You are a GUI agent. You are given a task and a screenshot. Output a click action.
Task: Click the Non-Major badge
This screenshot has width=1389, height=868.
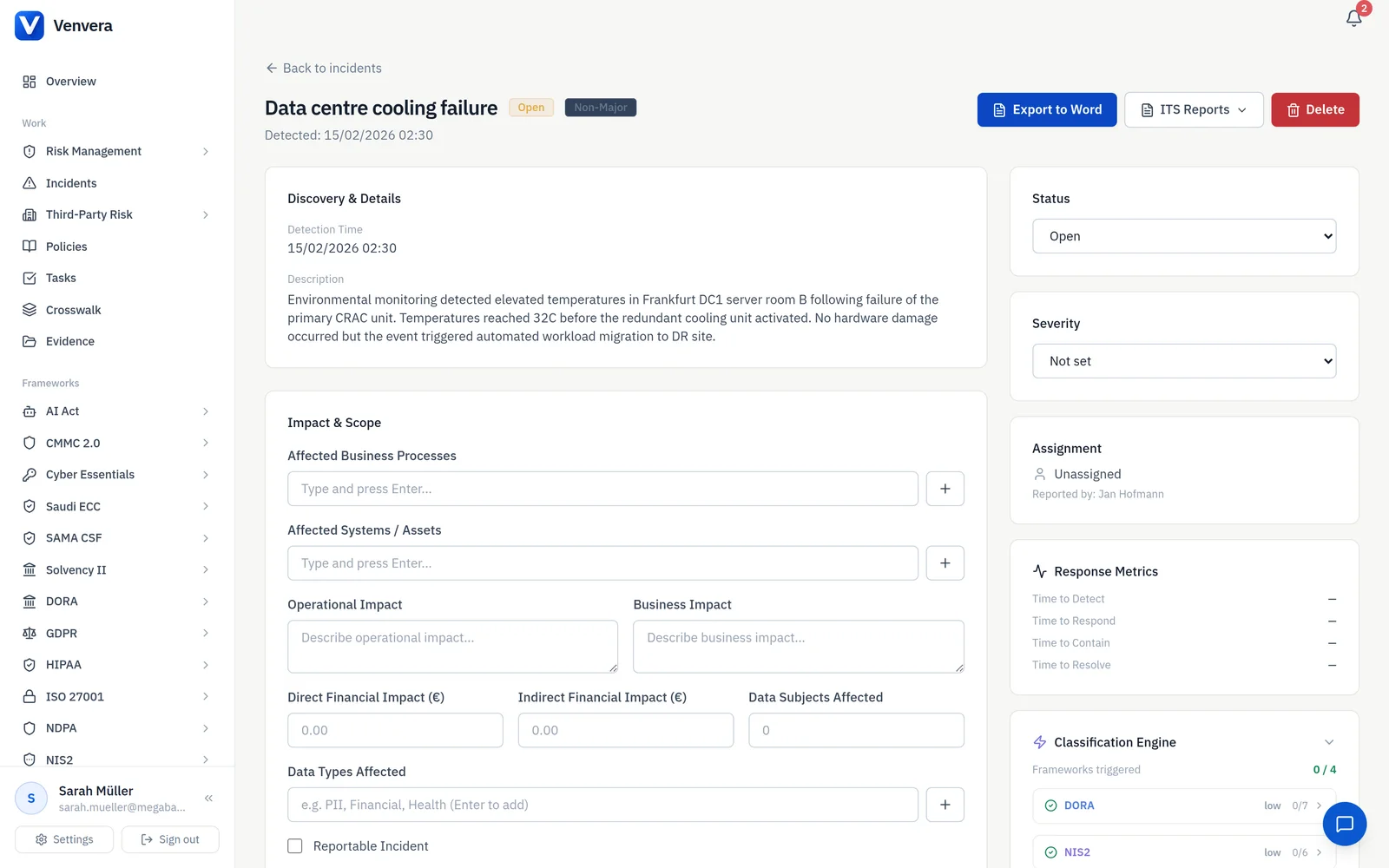pos(601,108)
